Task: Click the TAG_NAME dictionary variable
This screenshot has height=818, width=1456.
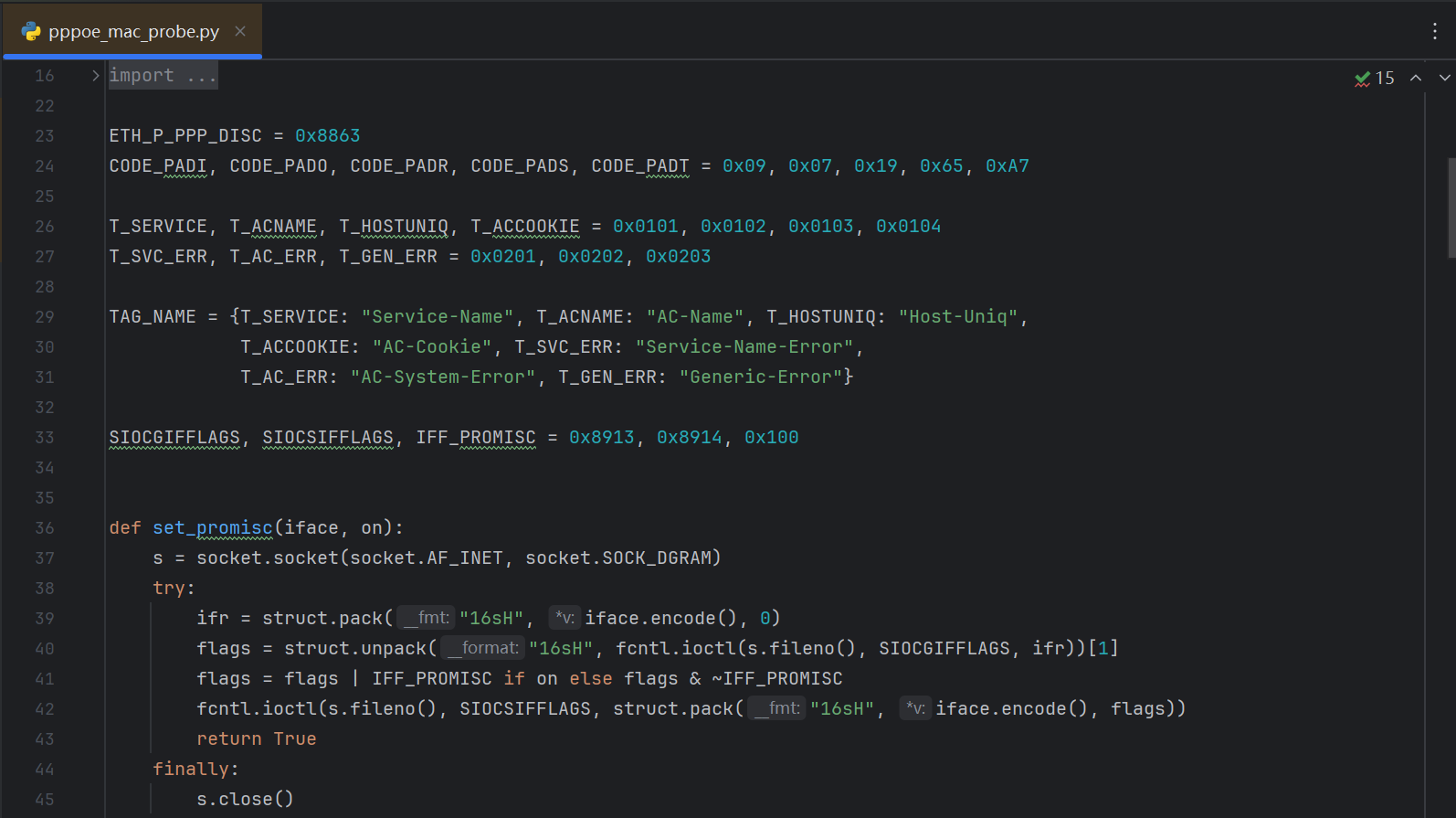Action: pyautogui.click(x=153, y=317)
